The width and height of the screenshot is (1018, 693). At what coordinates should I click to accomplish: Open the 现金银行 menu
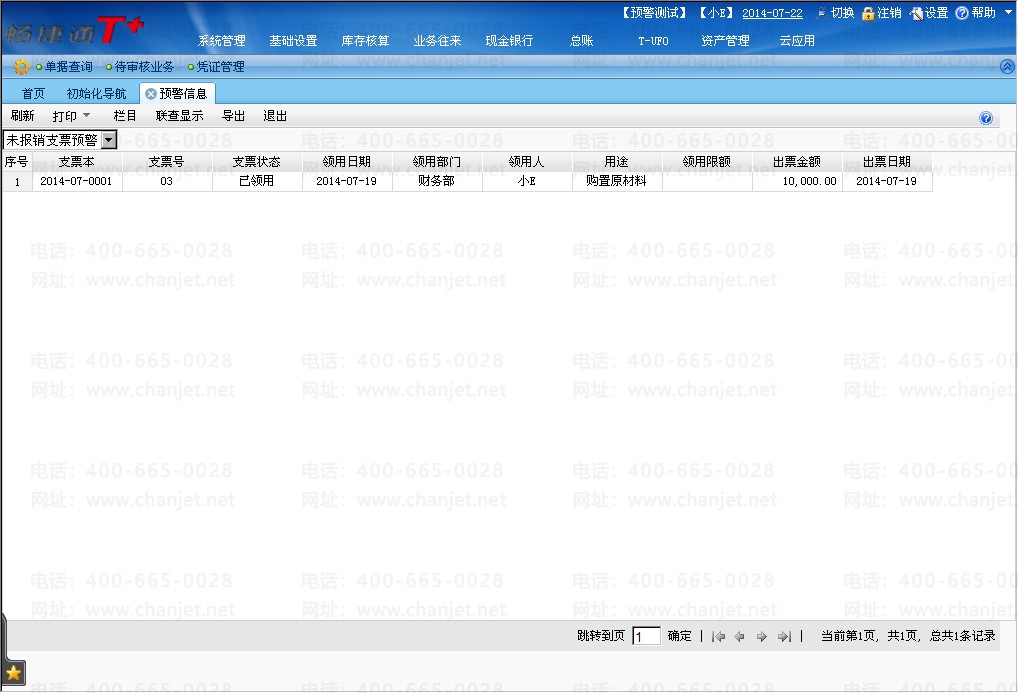click(x=509, y=40)
